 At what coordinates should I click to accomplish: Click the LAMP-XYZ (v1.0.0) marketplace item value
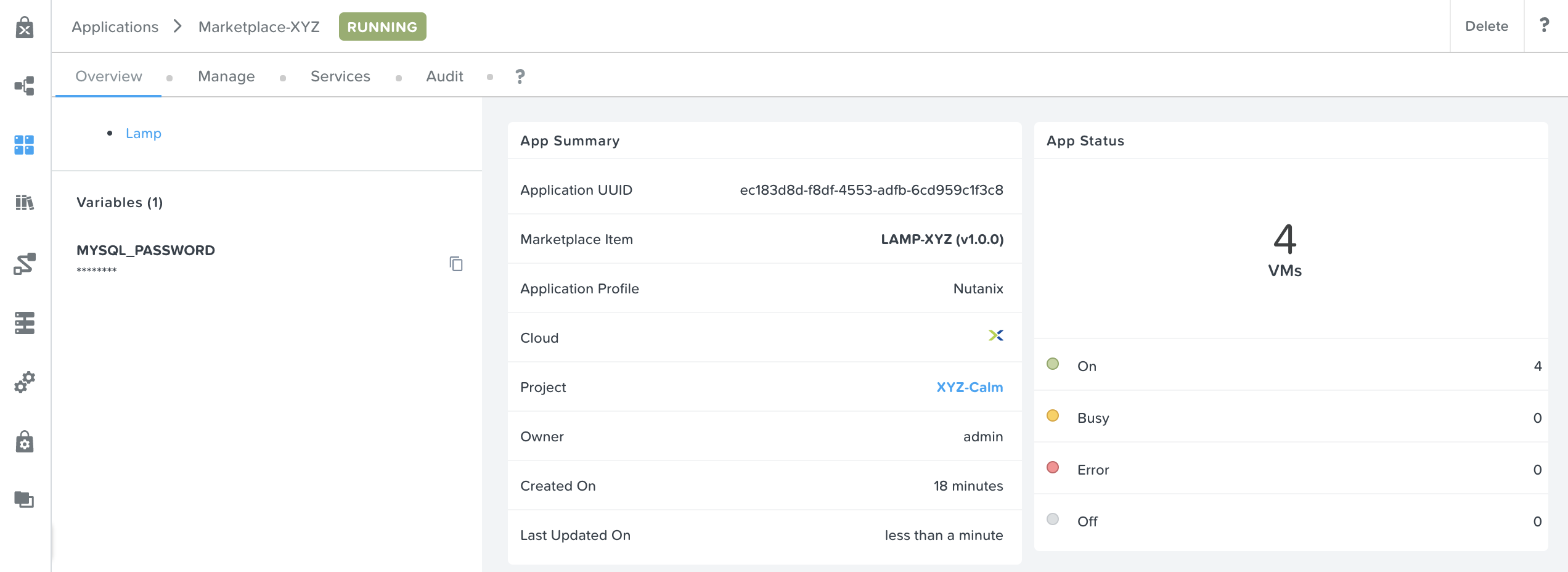pos(942,239)
